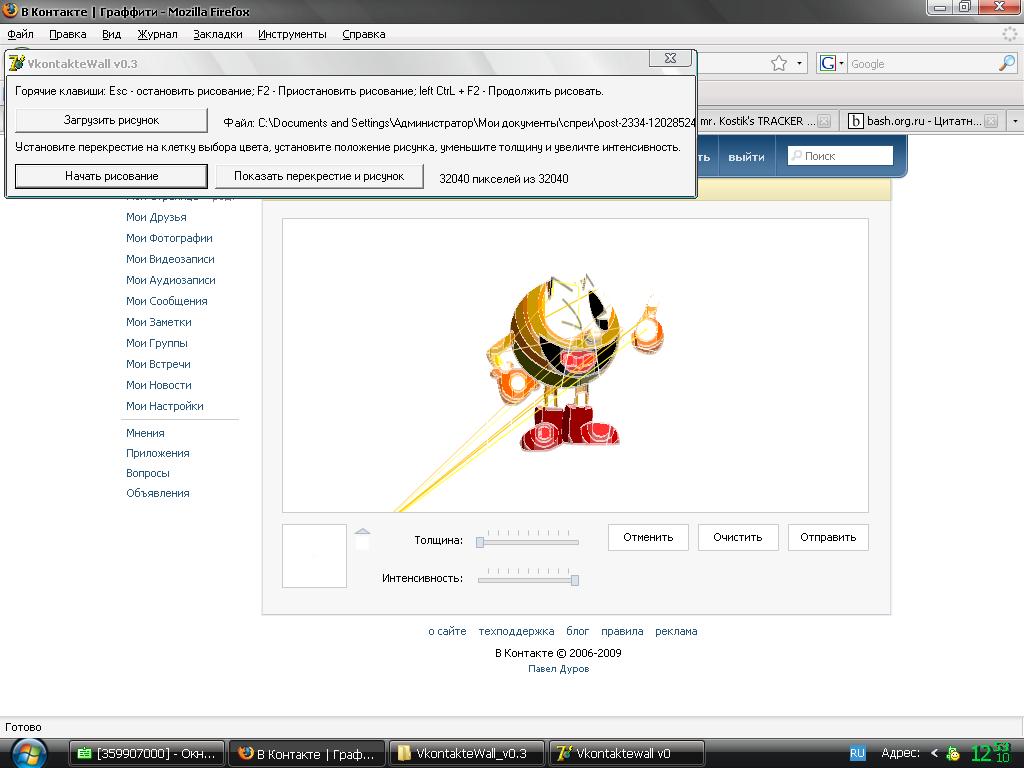The width and height of the screenshot is (1024, 768).
Task: Open Мои Аудиозаписи link
Action: point(170,280)
